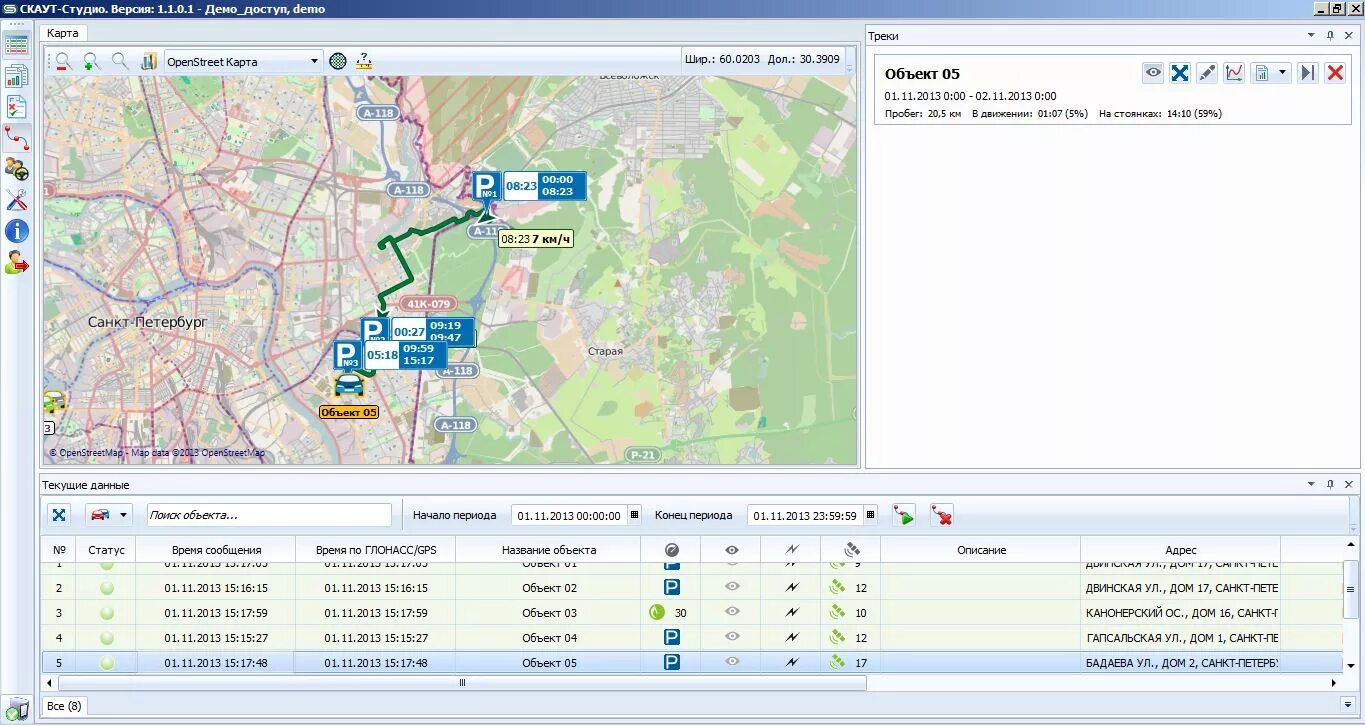Select the tracks route icon in the sidebar
Viewport: 1365px width, 726px height.
point(16,138)
